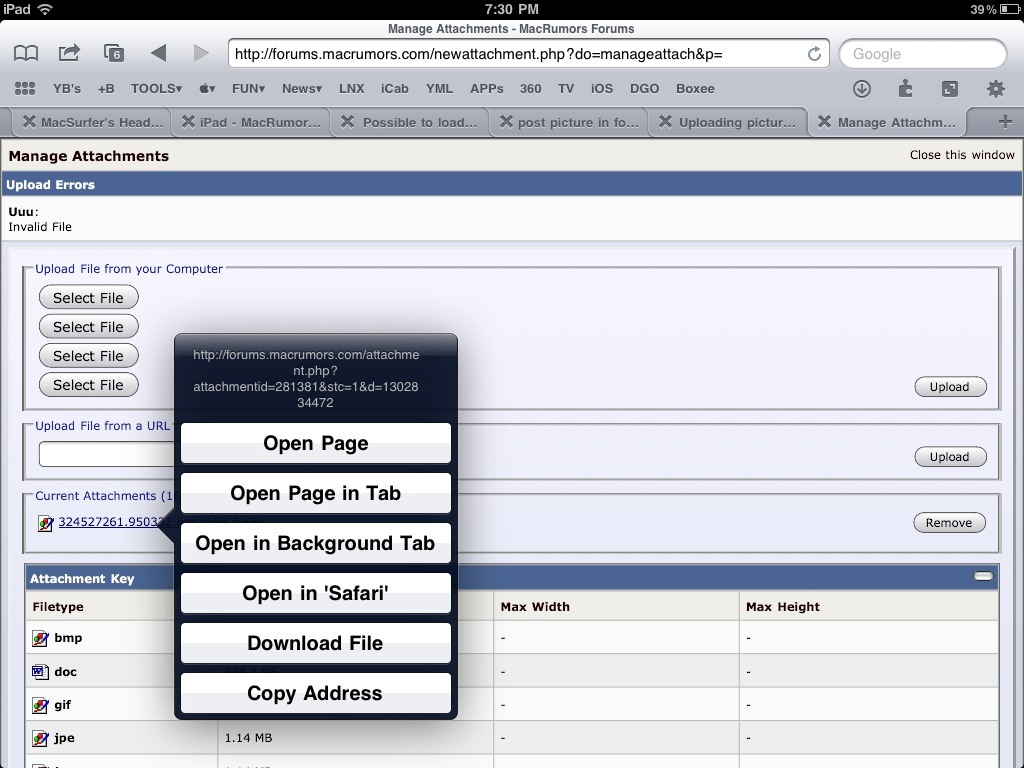Open the iOS bookmark
The image size is (1024, 768).
601,88
